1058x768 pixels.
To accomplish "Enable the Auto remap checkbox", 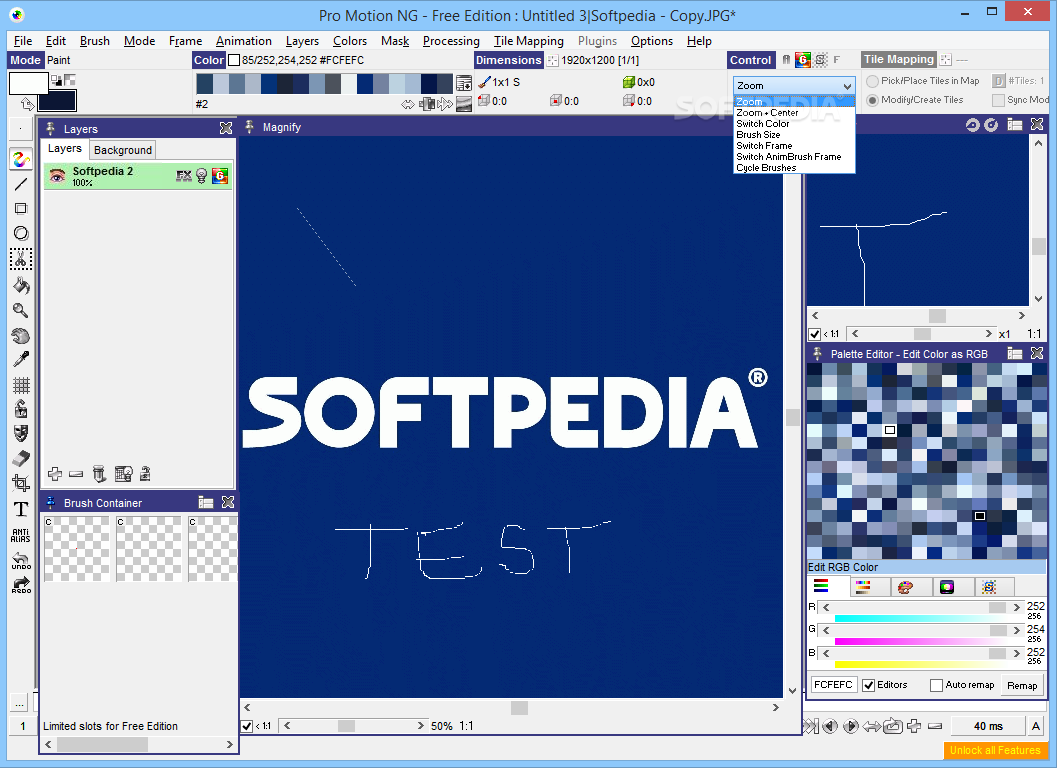I will [x=936, y=685].
